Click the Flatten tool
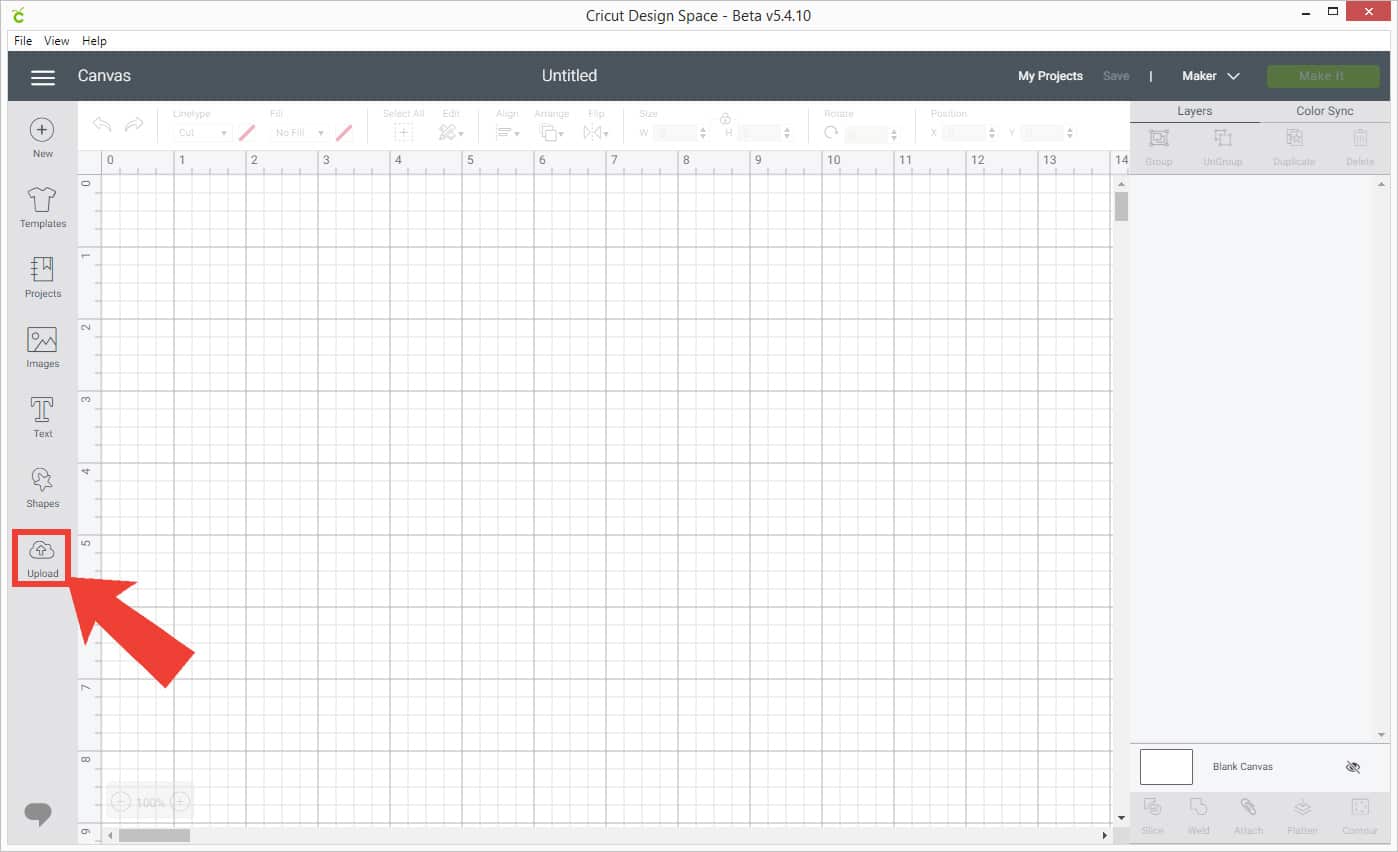Viewport: 1398px width, 852px height. pyautogui.click(x=1302, y=816)
